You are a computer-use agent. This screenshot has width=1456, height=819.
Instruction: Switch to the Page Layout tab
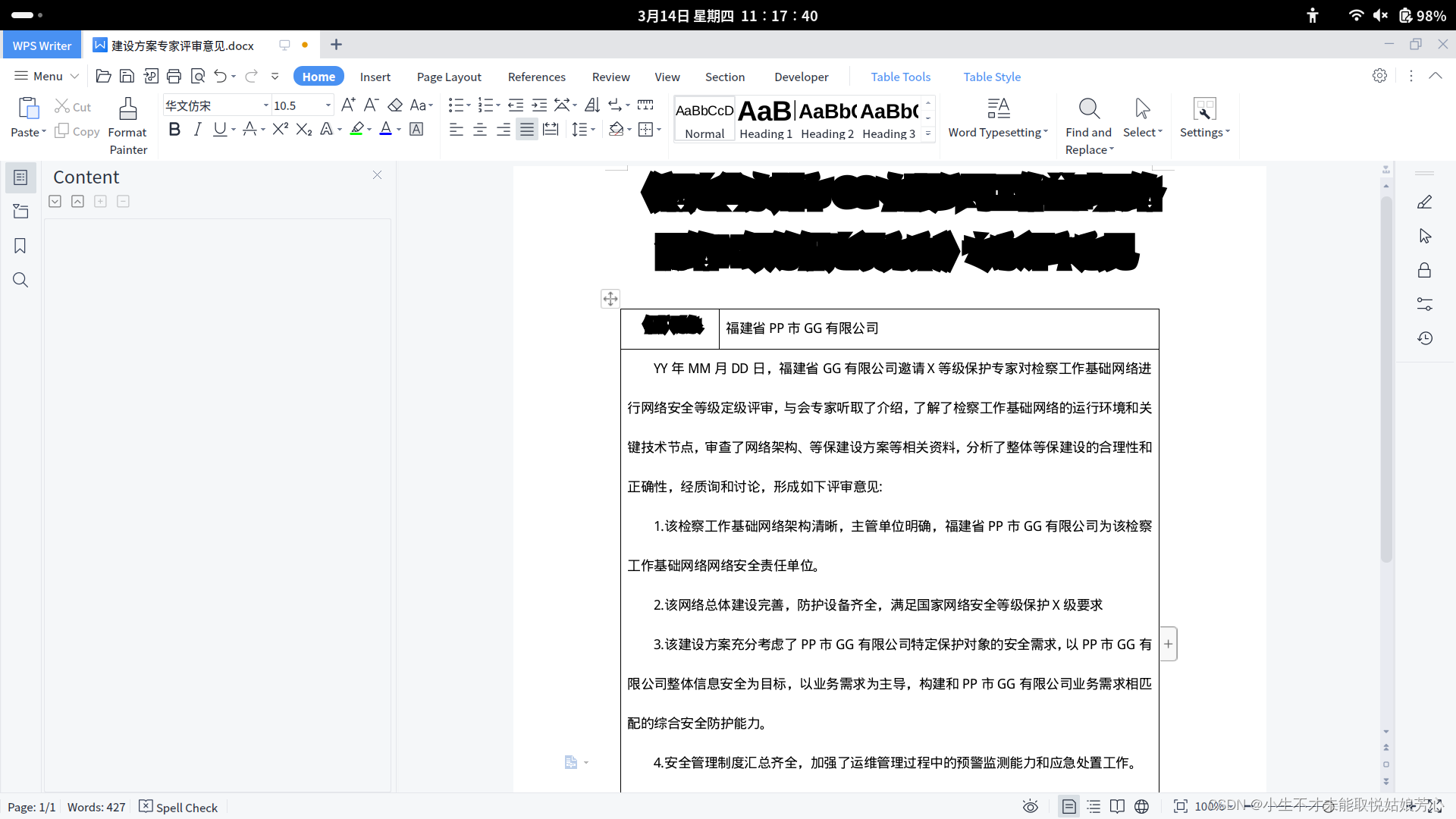click(449, 77)
